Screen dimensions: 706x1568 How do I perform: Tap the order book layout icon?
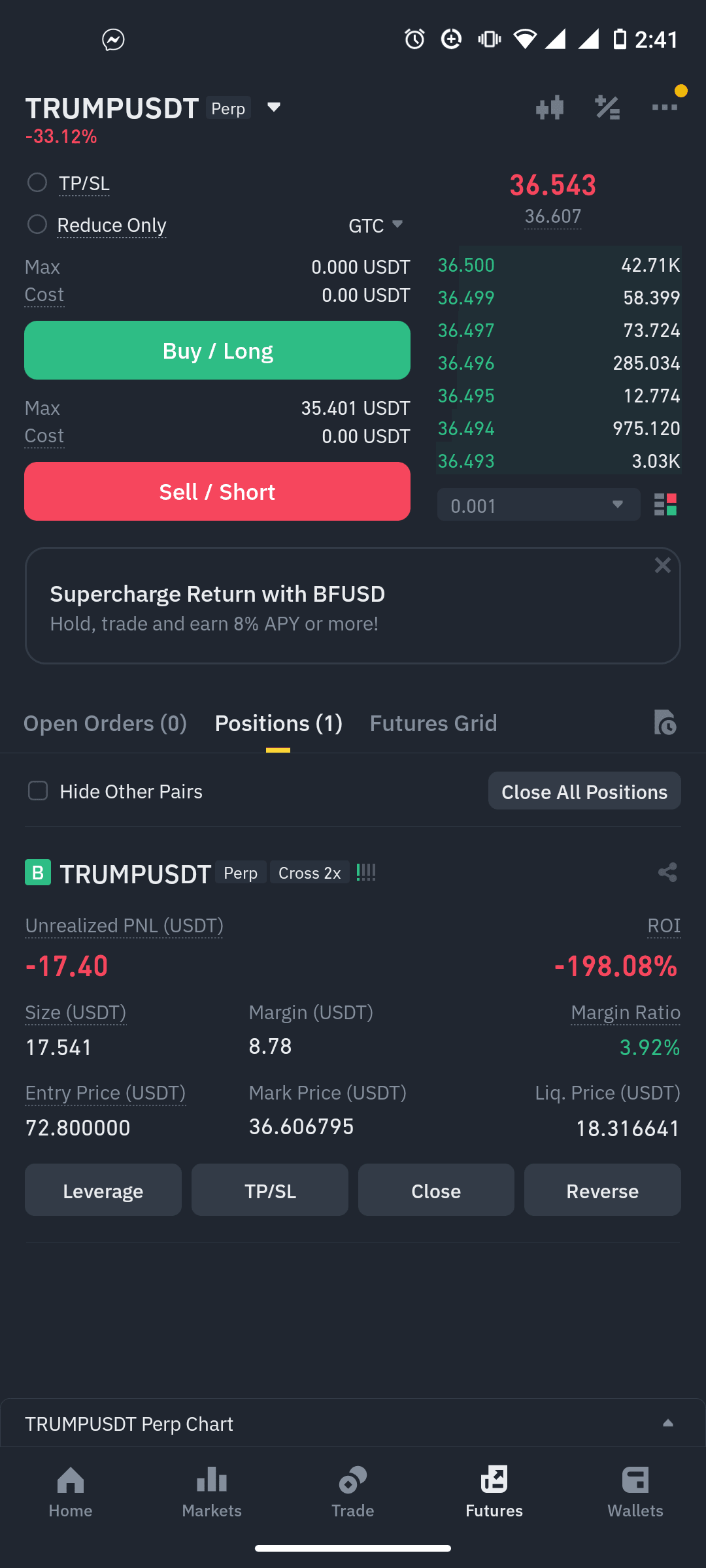pos(665,504)
